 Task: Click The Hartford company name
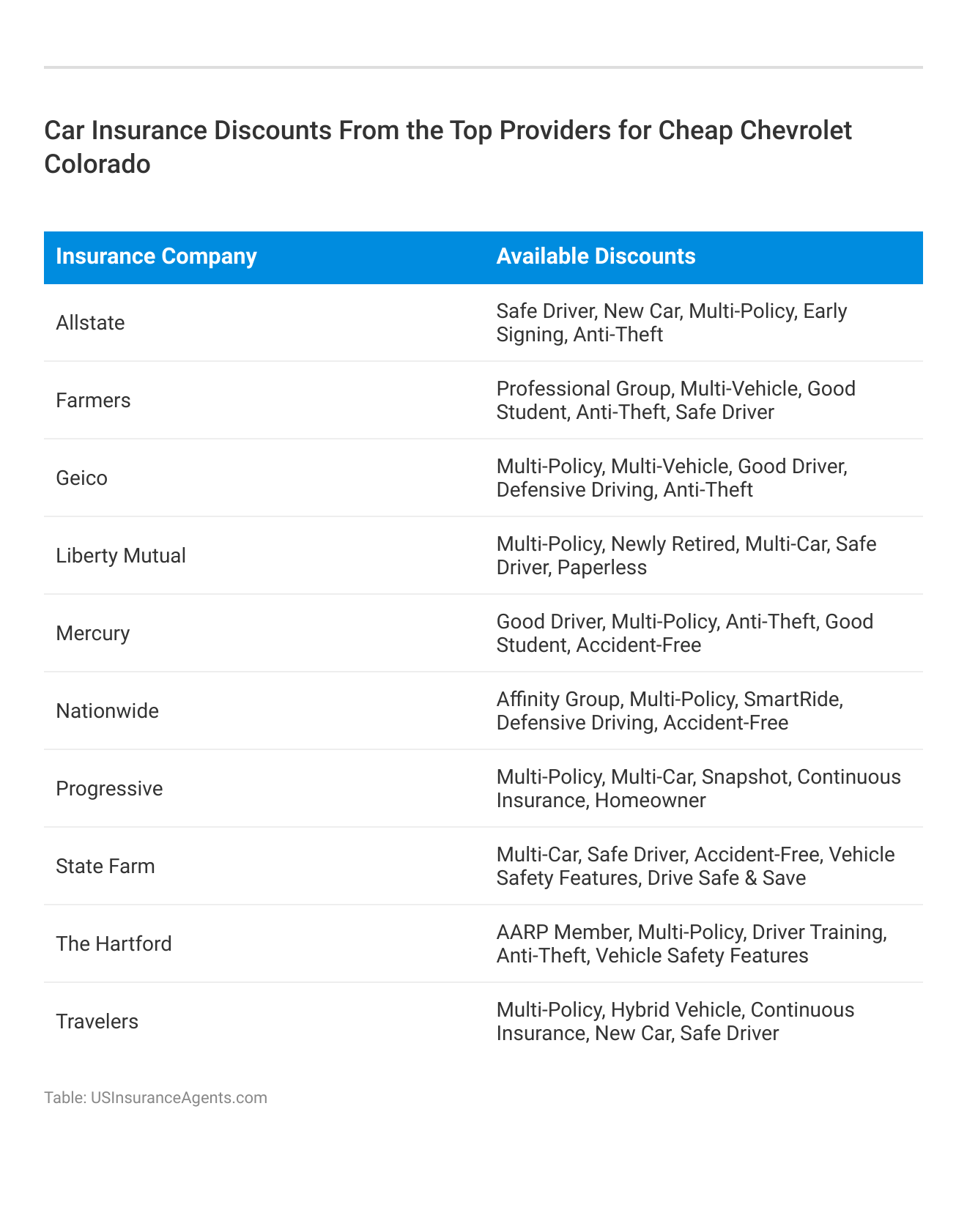point(114,944)
